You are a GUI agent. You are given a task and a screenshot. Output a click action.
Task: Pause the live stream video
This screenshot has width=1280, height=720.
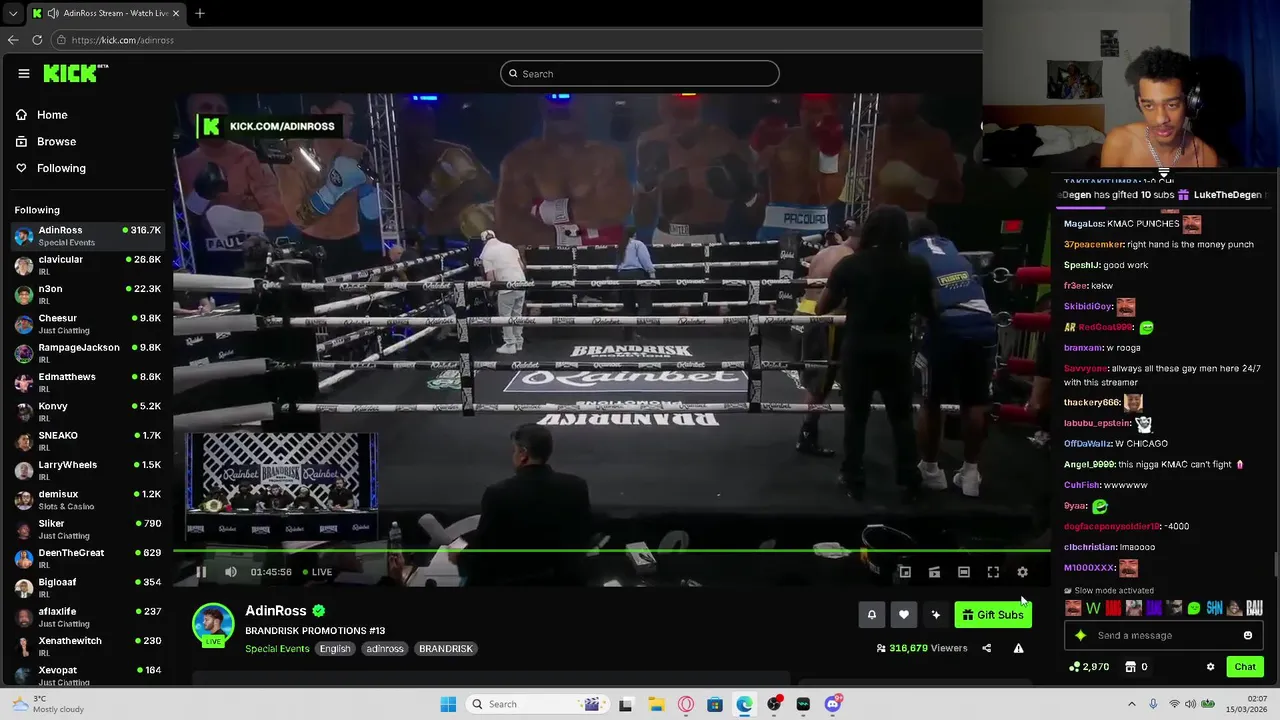click(201, 572)
